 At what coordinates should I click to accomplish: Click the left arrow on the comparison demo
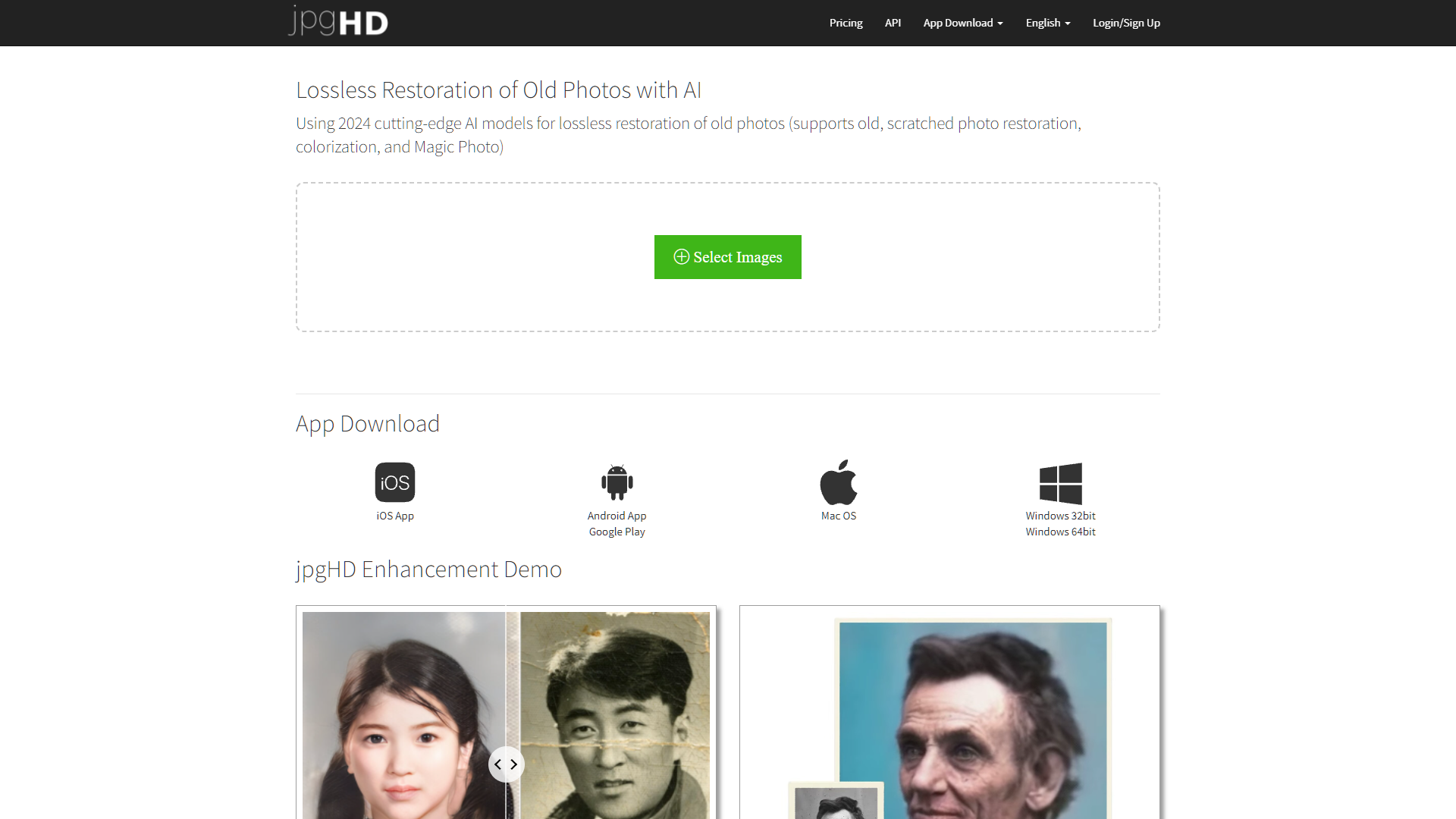point(498,764)
